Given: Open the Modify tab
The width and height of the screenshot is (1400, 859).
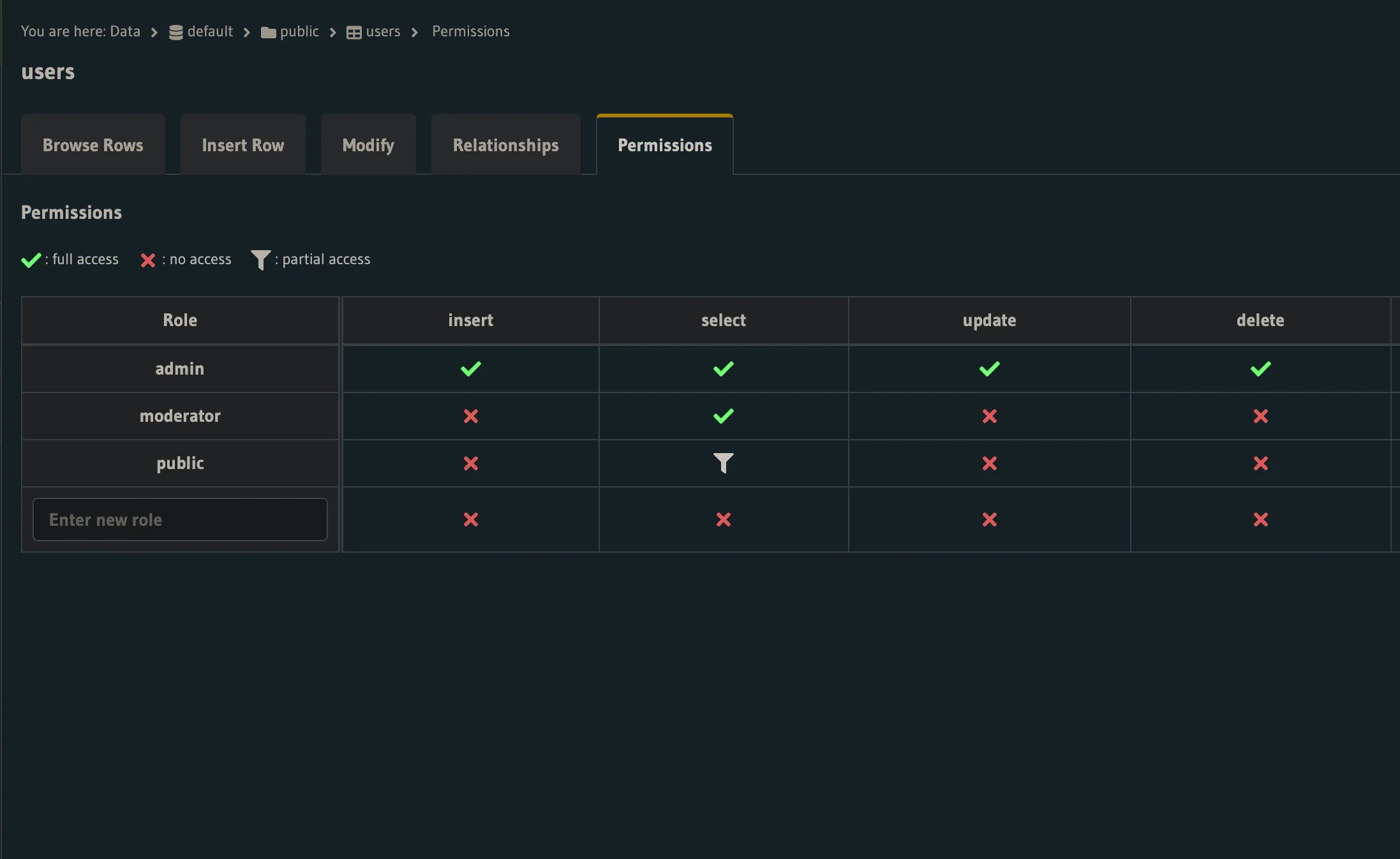Looking at the screenshot, I should coord(368,144).
